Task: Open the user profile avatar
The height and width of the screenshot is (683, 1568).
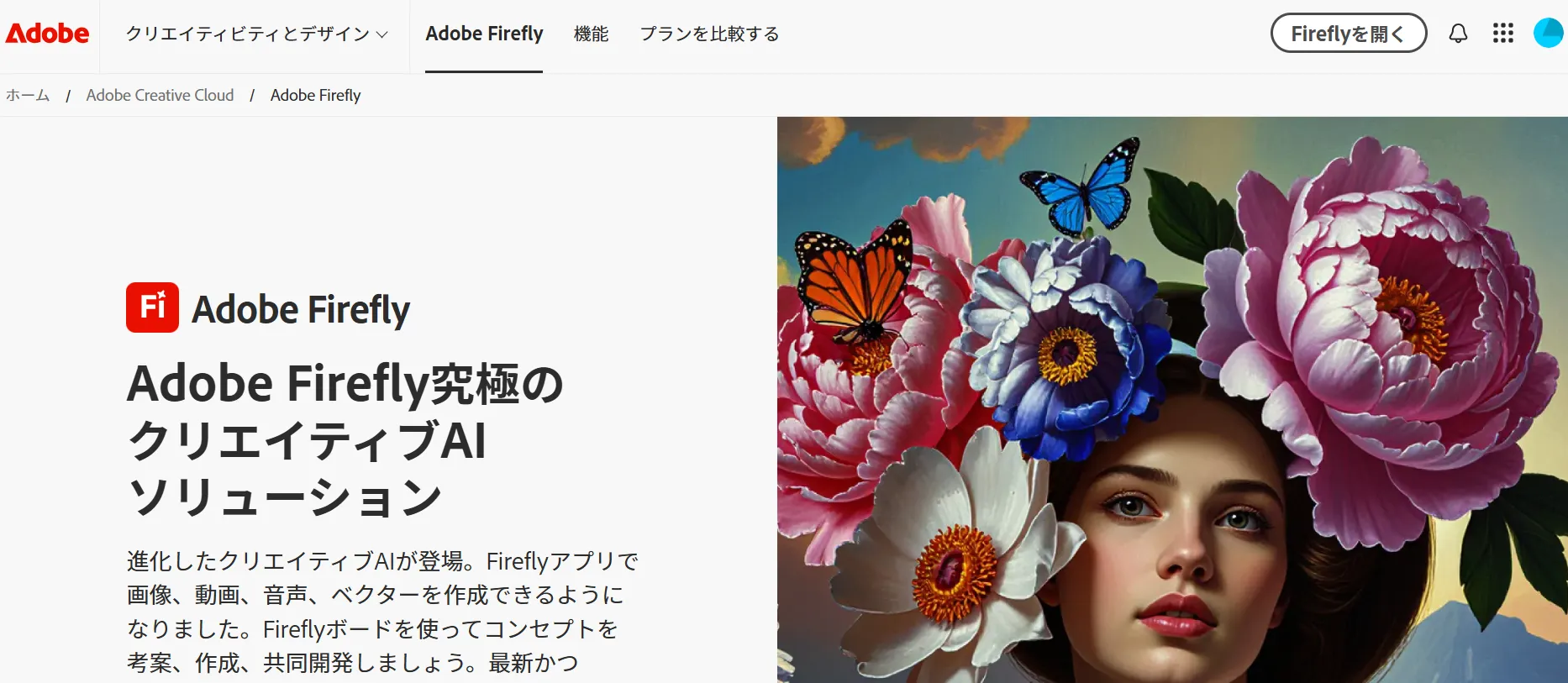Action: pos(1548,34)
